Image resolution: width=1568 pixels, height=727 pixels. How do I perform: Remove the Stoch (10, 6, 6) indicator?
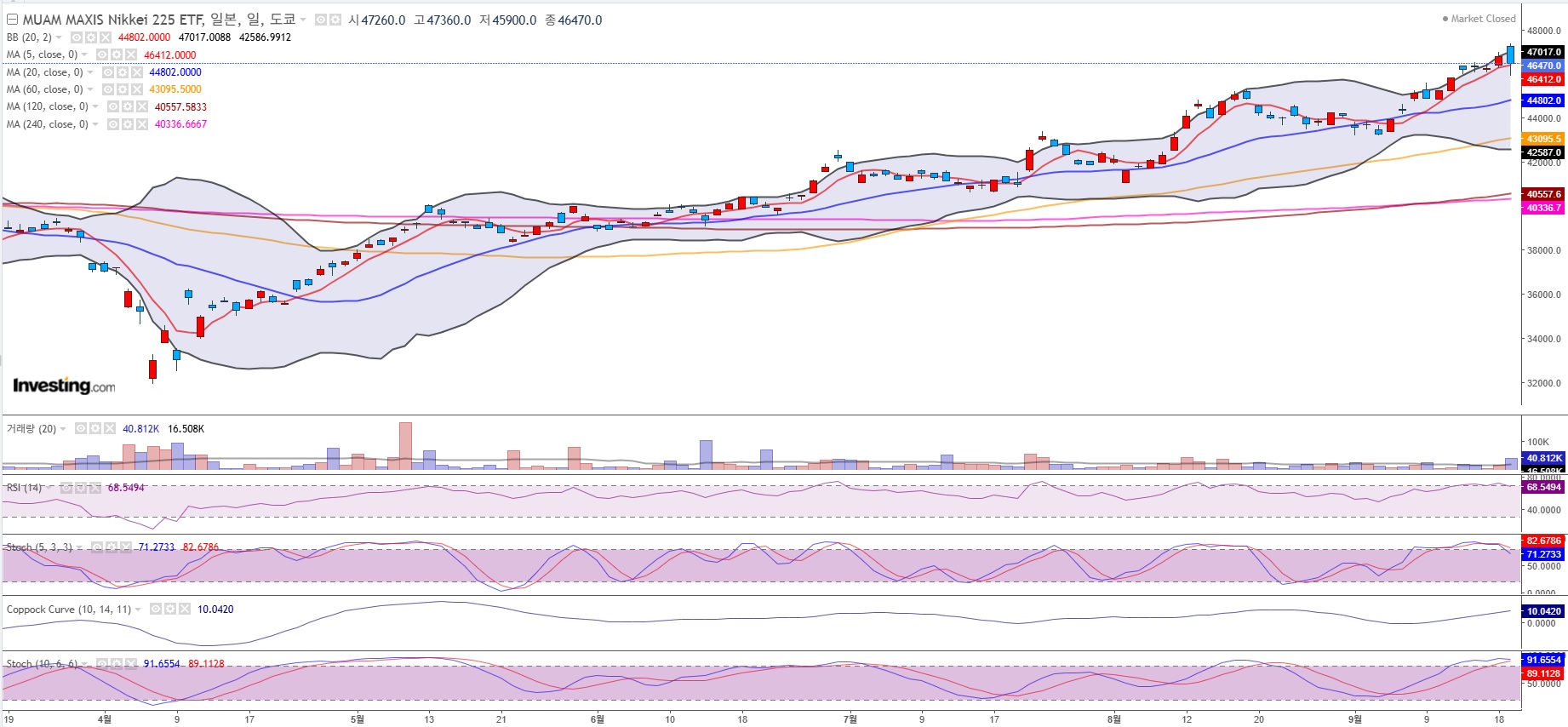point(131,664)
